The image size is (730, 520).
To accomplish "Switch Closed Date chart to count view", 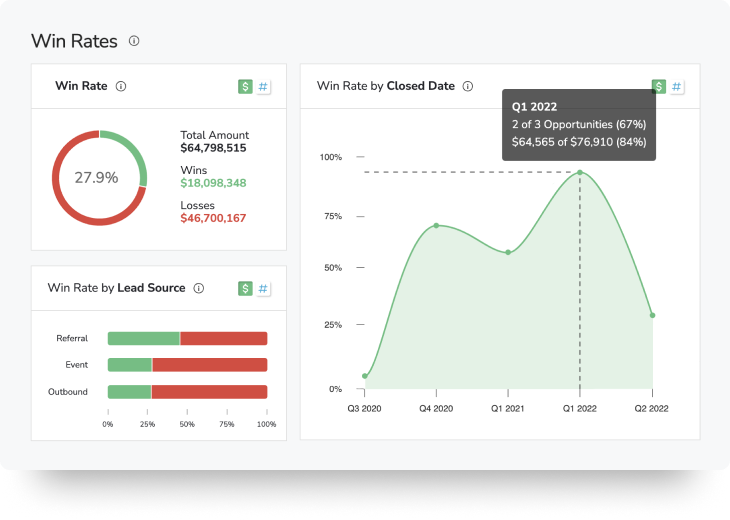I will (677, 87).
